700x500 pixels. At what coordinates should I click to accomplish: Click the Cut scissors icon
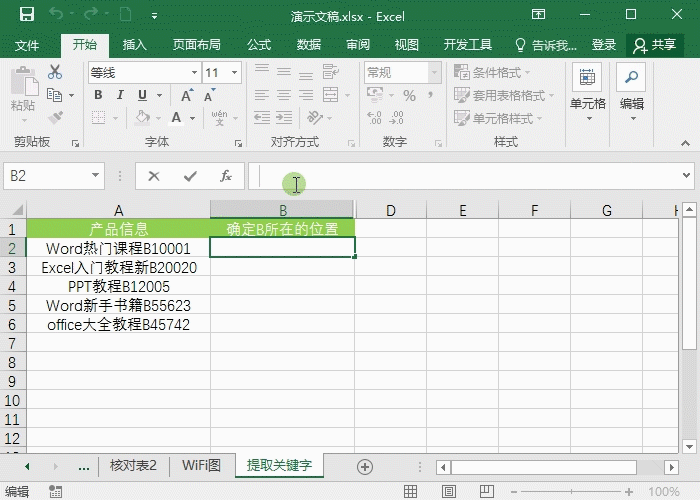point(55,72)
